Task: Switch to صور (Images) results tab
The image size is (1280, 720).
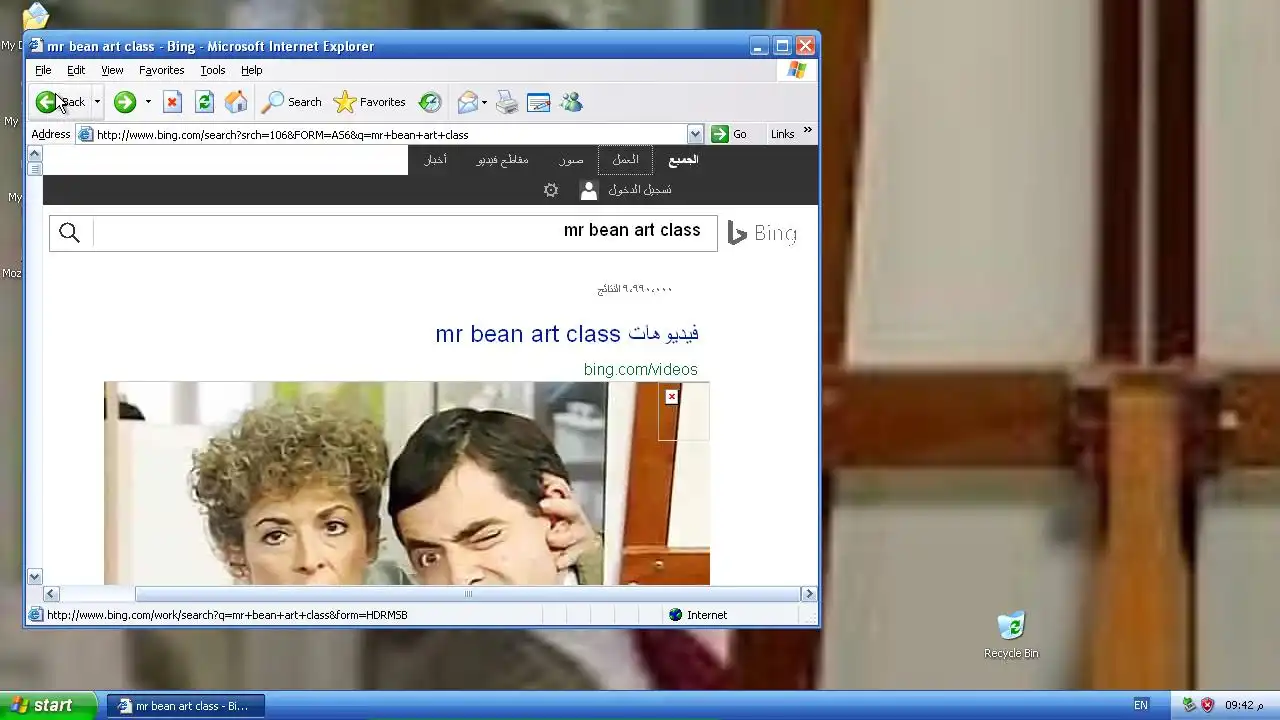Action: [x=571, y=160]
